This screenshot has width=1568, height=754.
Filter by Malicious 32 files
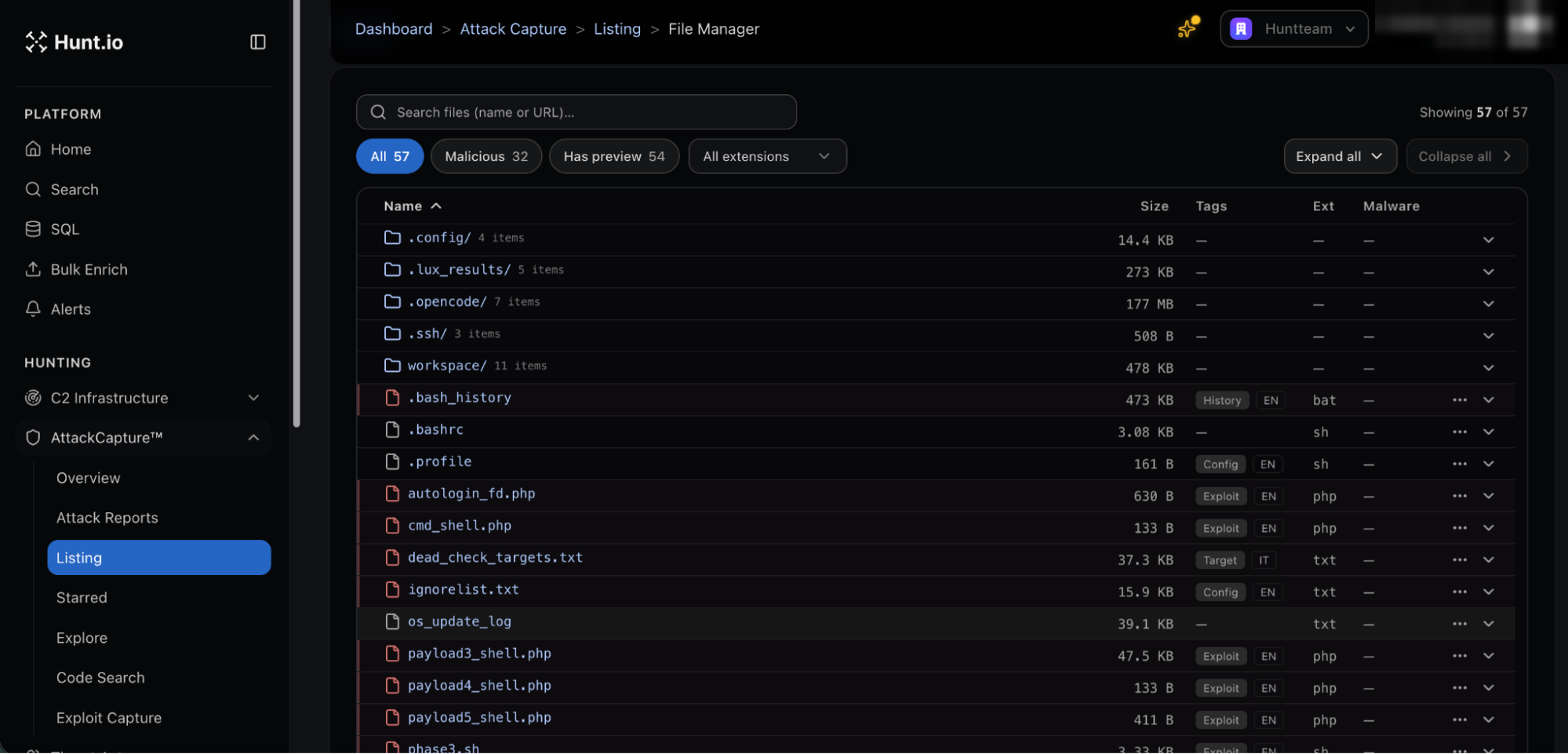(486, 156)
